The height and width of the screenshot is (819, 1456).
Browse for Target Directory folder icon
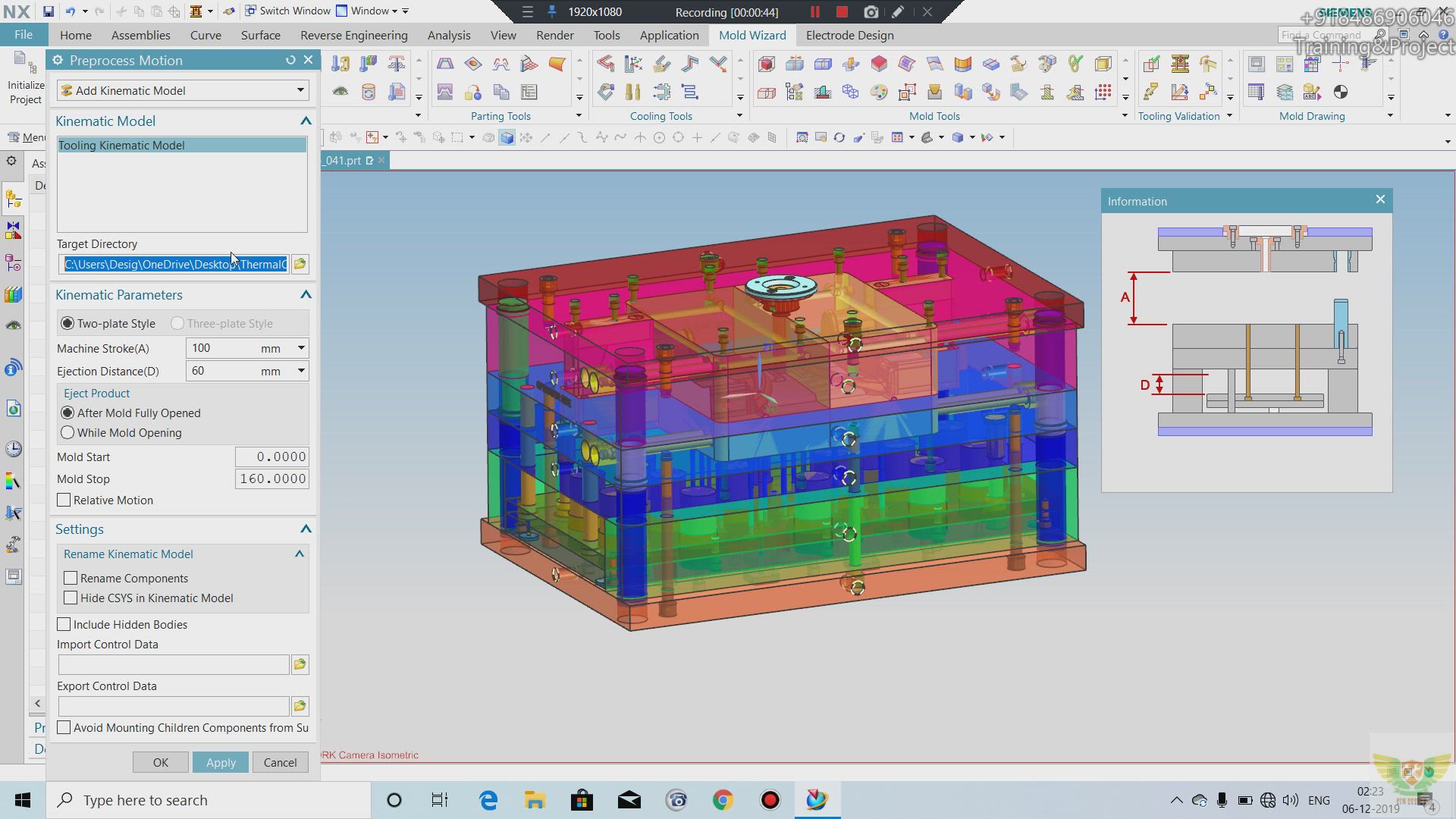click(300, 264)
